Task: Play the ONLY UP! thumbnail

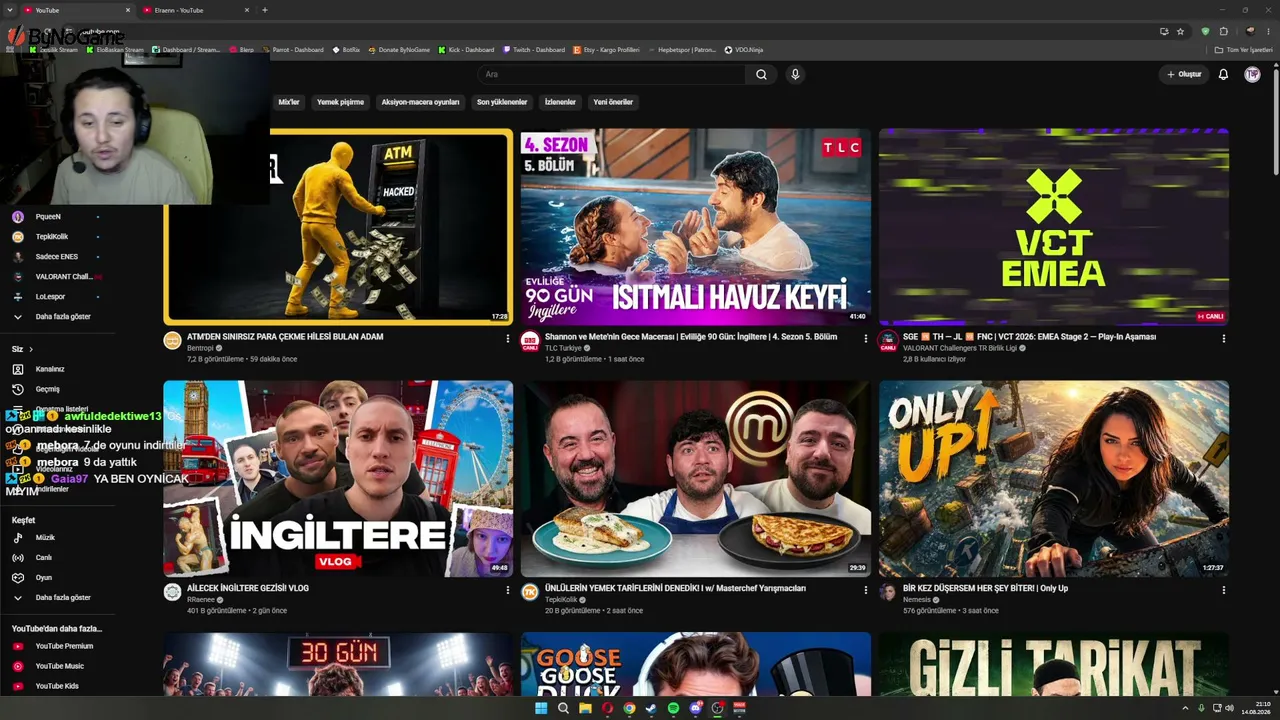Action: (x=1054, y=478)
